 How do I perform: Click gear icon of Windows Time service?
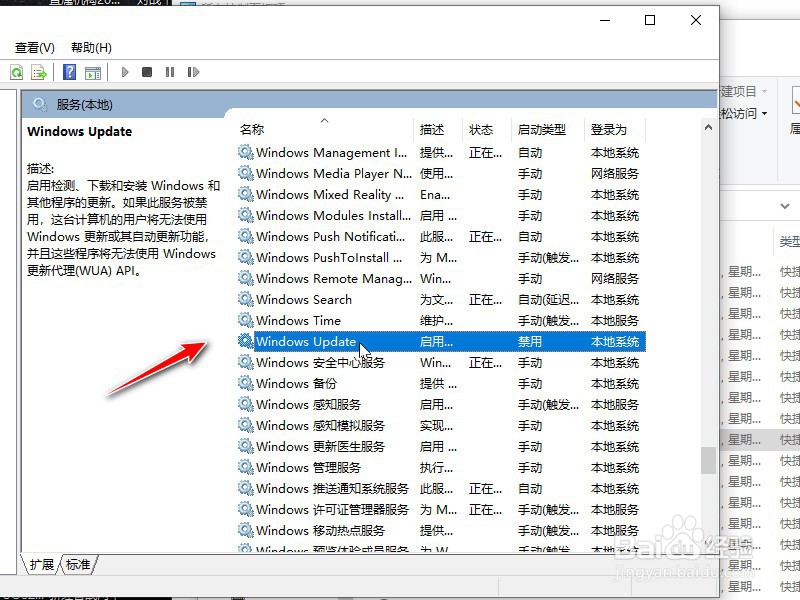[245, 320]
